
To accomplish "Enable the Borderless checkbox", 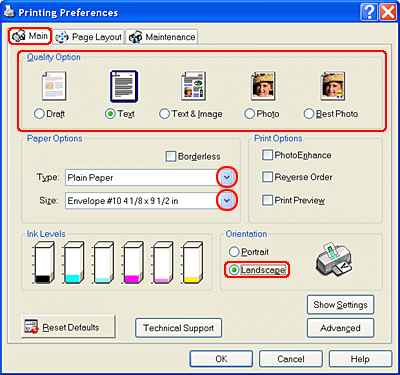I will (171, 156).
